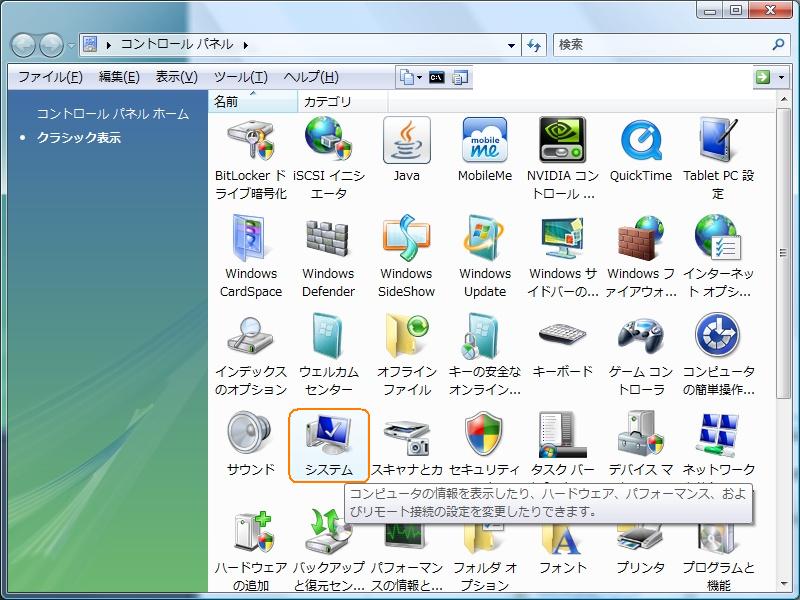
Task: Expand address bar history dropdown
Action: (511, 45)
